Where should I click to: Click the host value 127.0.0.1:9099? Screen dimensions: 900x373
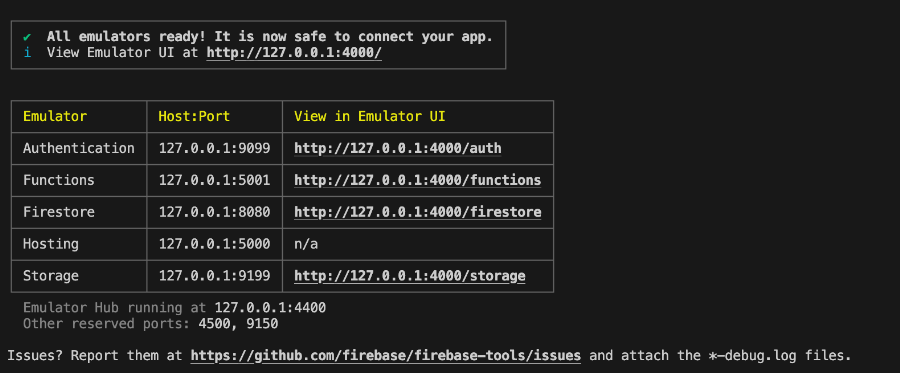coord(214,148)
